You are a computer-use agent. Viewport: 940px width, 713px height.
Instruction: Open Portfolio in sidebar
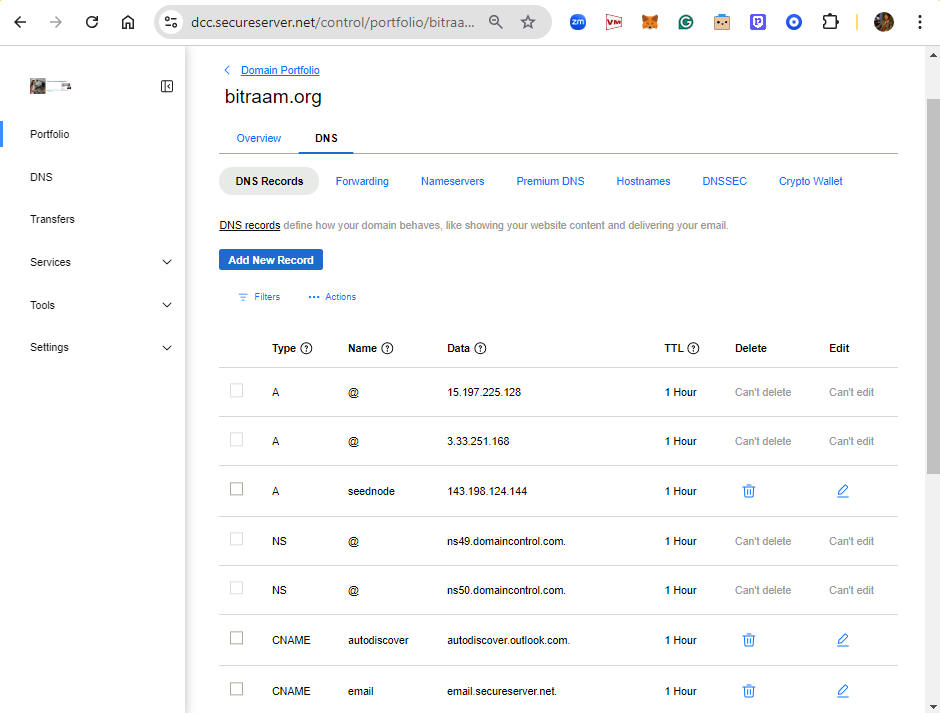50,134
